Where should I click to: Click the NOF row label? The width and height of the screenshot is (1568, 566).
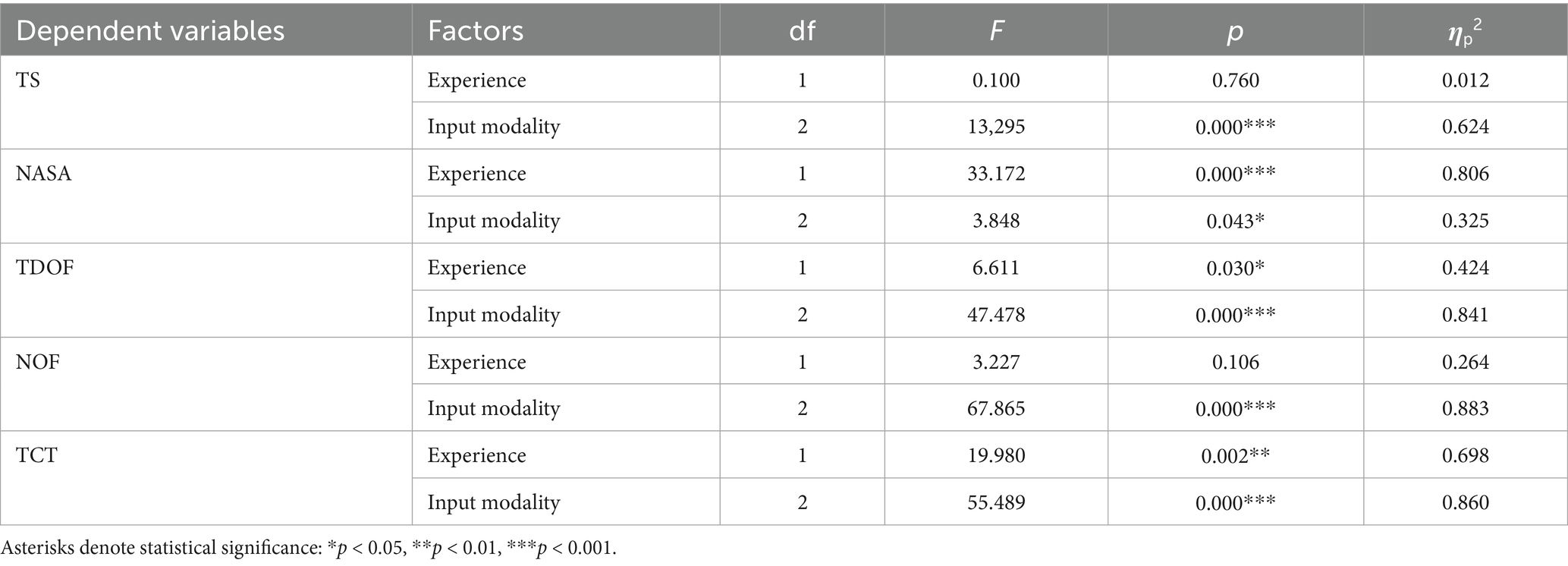coord(38,362)
